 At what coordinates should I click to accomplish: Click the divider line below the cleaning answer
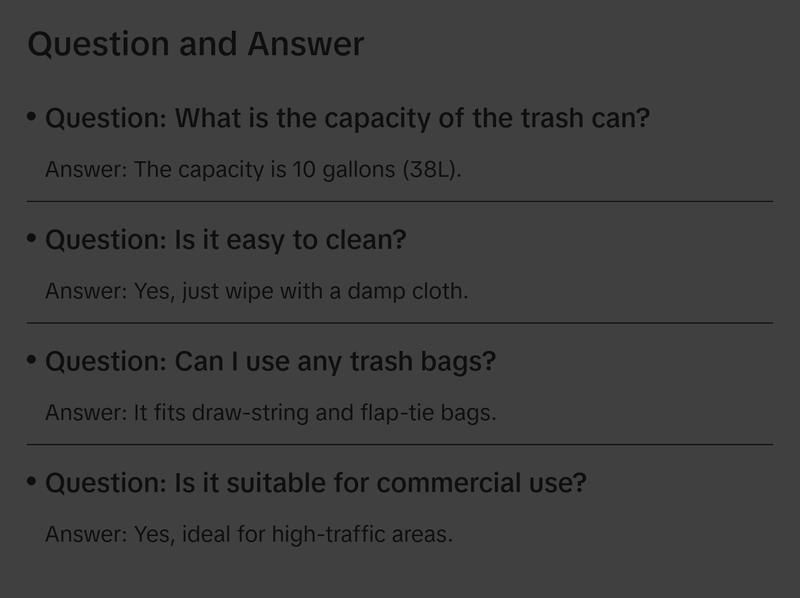point(400,323)
